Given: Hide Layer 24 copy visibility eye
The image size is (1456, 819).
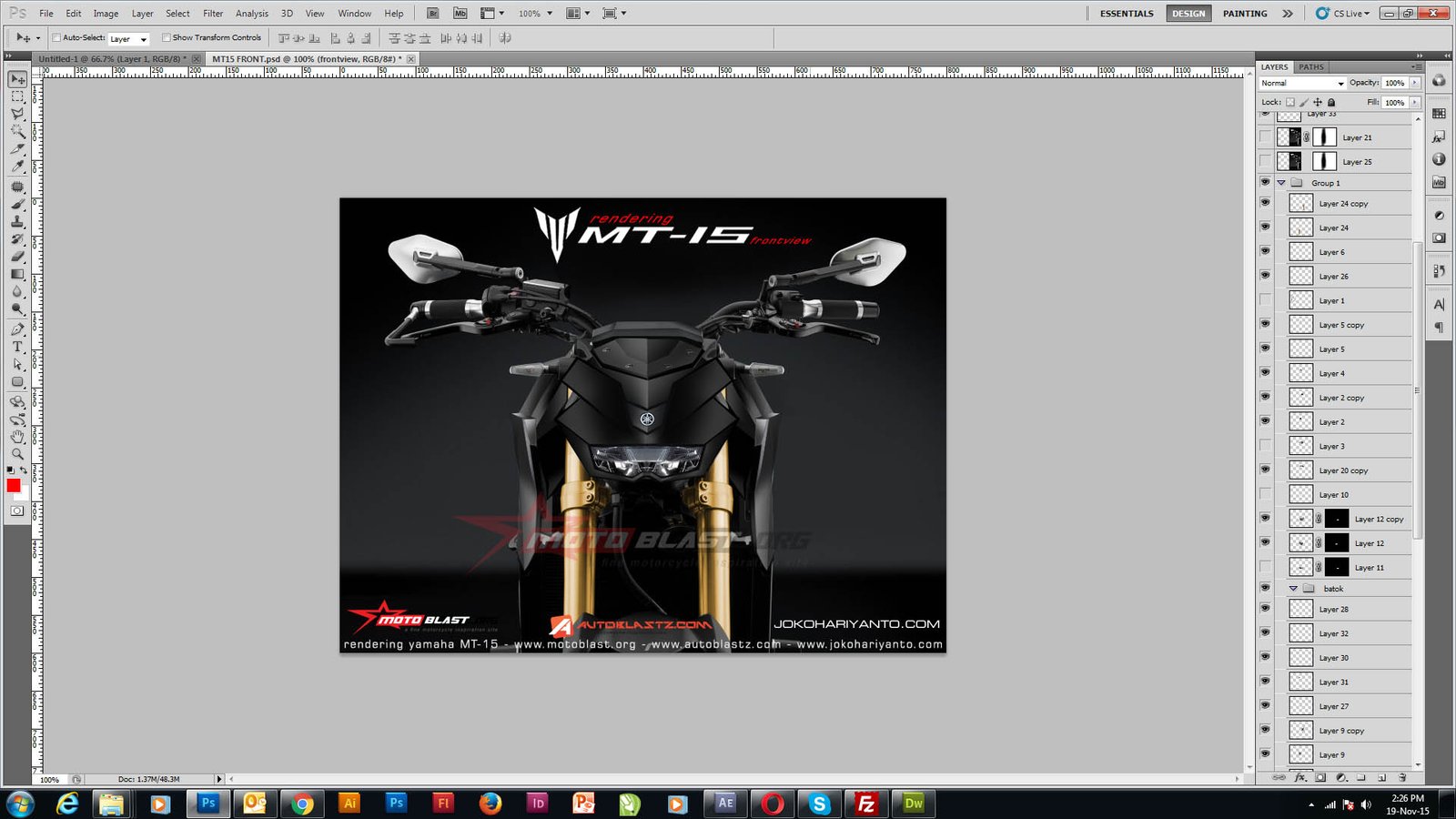Looking at the screenshot, I should click(x=1265, y=203).
